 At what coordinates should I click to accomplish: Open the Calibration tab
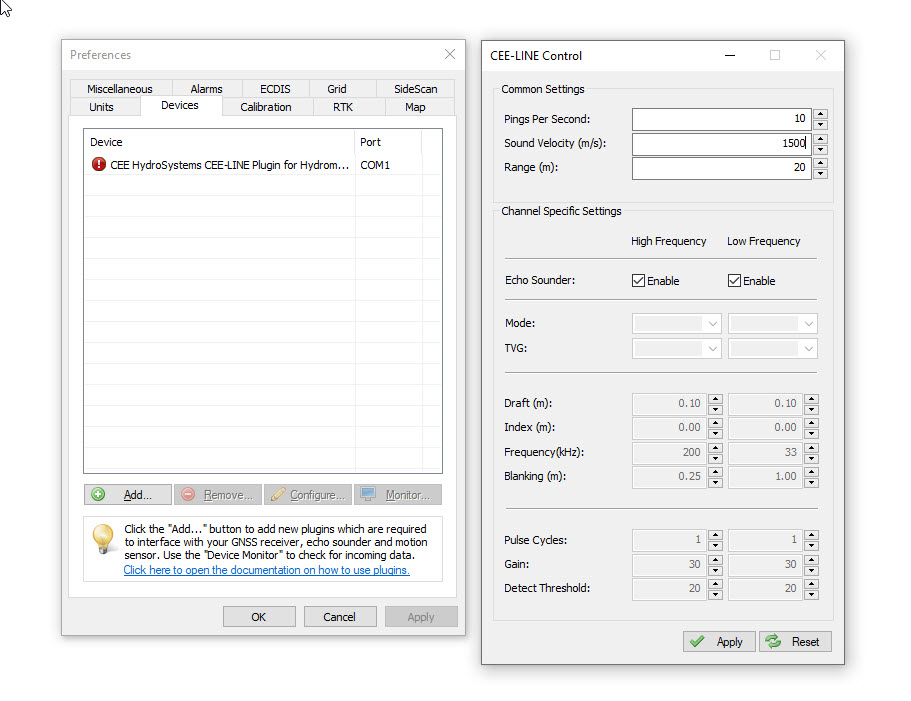point(266,107)
